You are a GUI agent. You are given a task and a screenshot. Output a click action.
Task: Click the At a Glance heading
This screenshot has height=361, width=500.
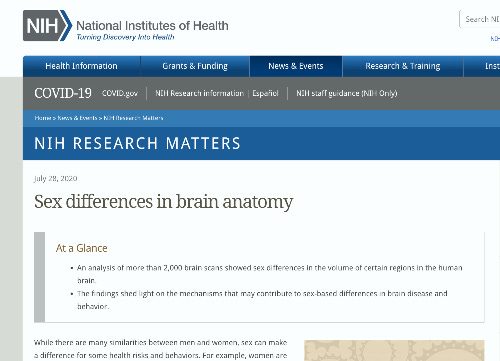[x=82, y=248]
